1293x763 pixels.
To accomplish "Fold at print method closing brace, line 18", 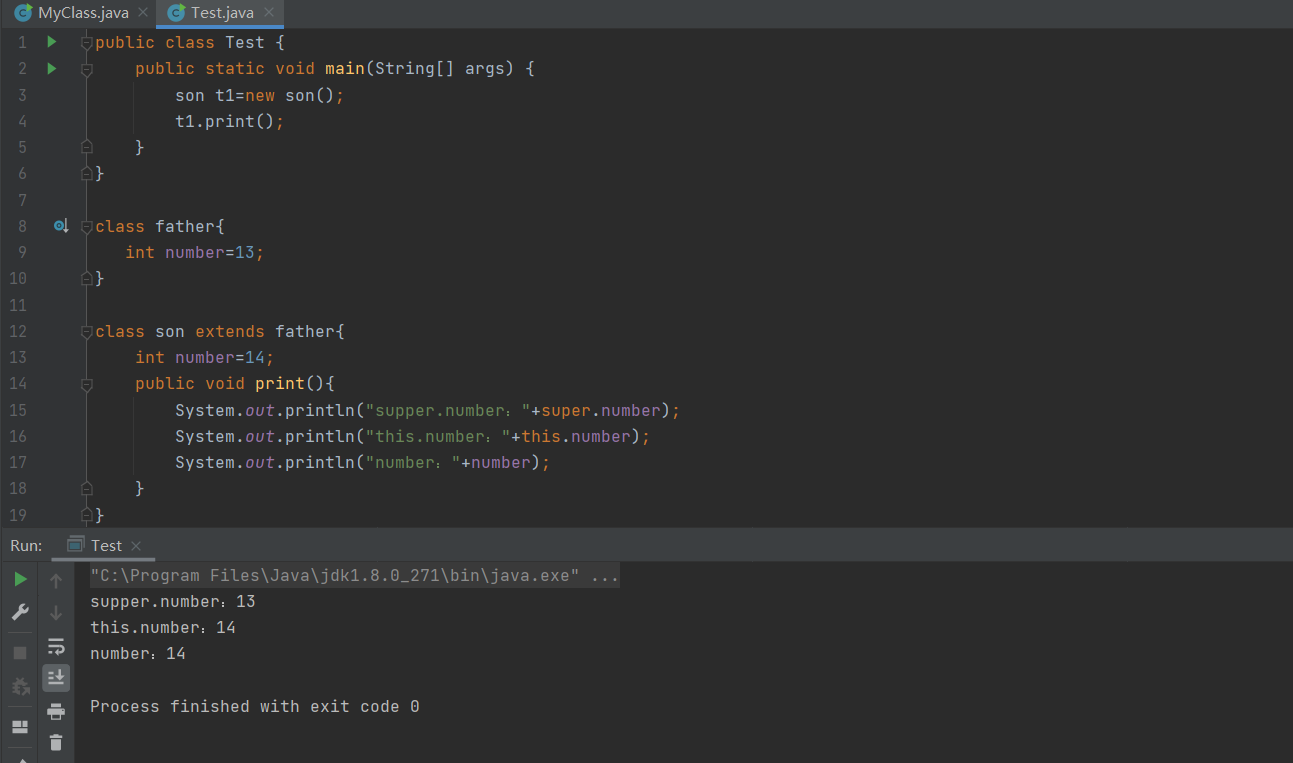I will [87, 488].
